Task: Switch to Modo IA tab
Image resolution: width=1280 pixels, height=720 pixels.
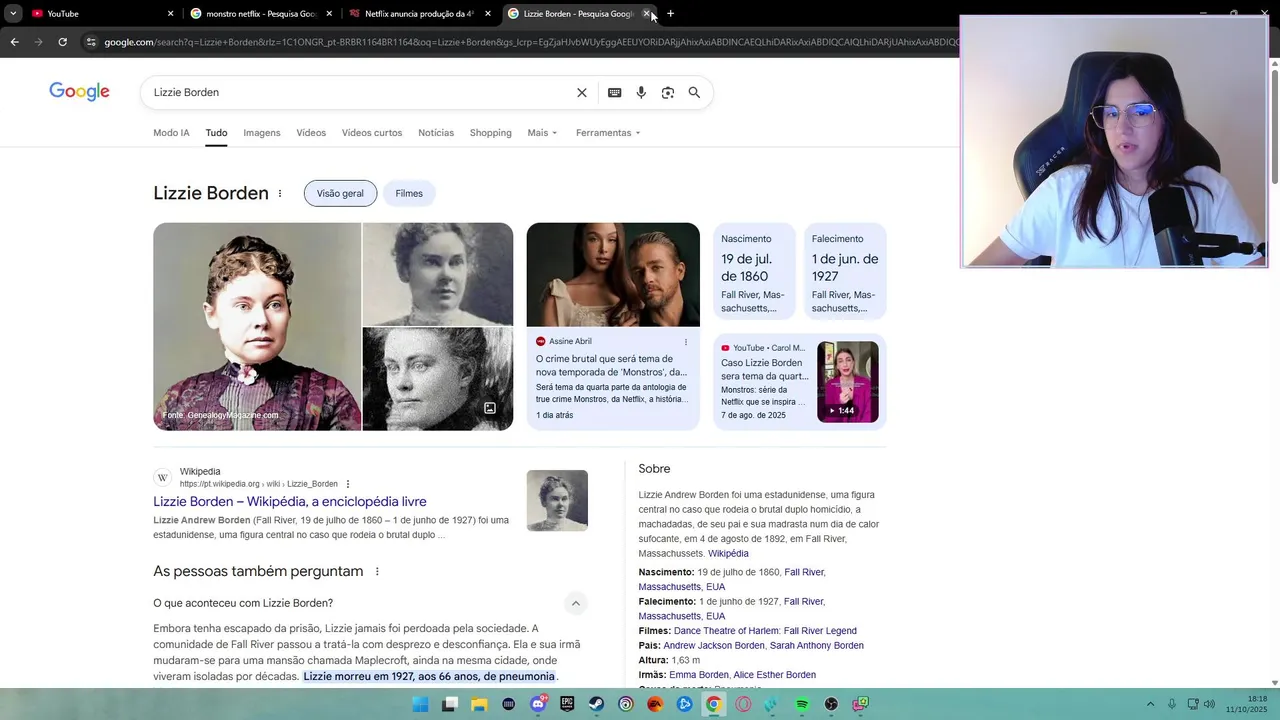Action: pos(171,133)
